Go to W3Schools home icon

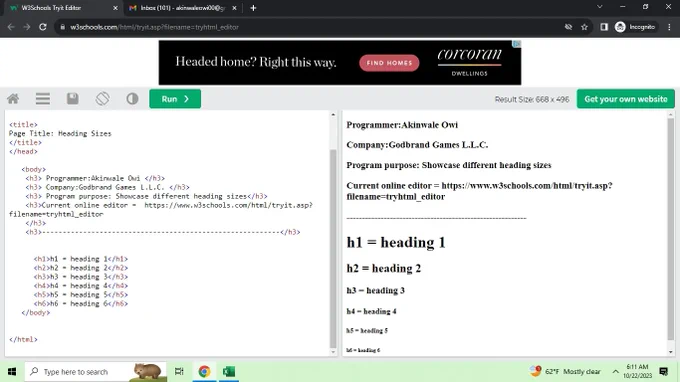(x=13, y=99)
